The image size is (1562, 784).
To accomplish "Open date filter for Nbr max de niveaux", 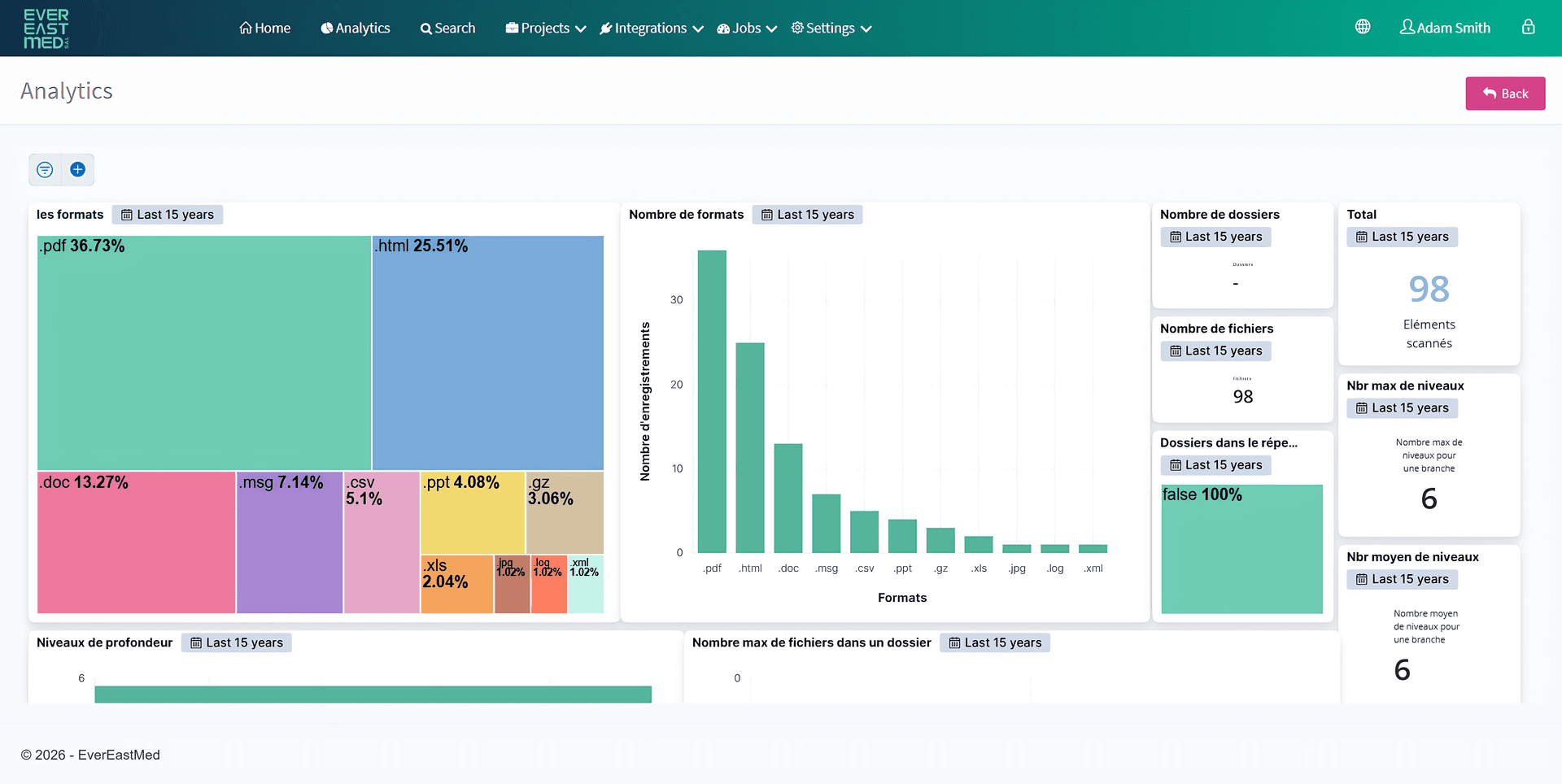I will point(1403,408).
